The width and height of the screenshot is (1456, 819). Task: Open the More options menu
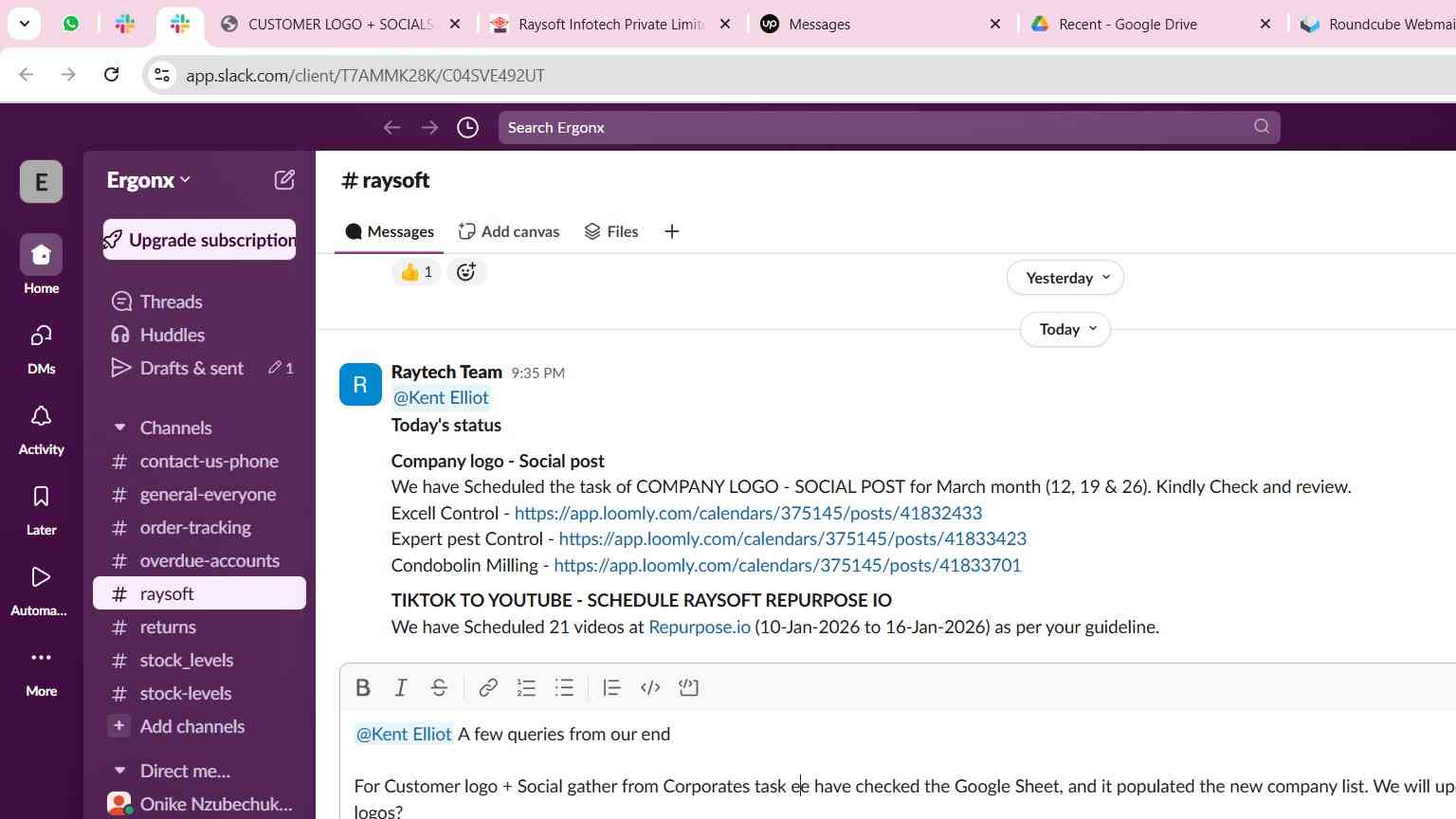coord(41,669)
